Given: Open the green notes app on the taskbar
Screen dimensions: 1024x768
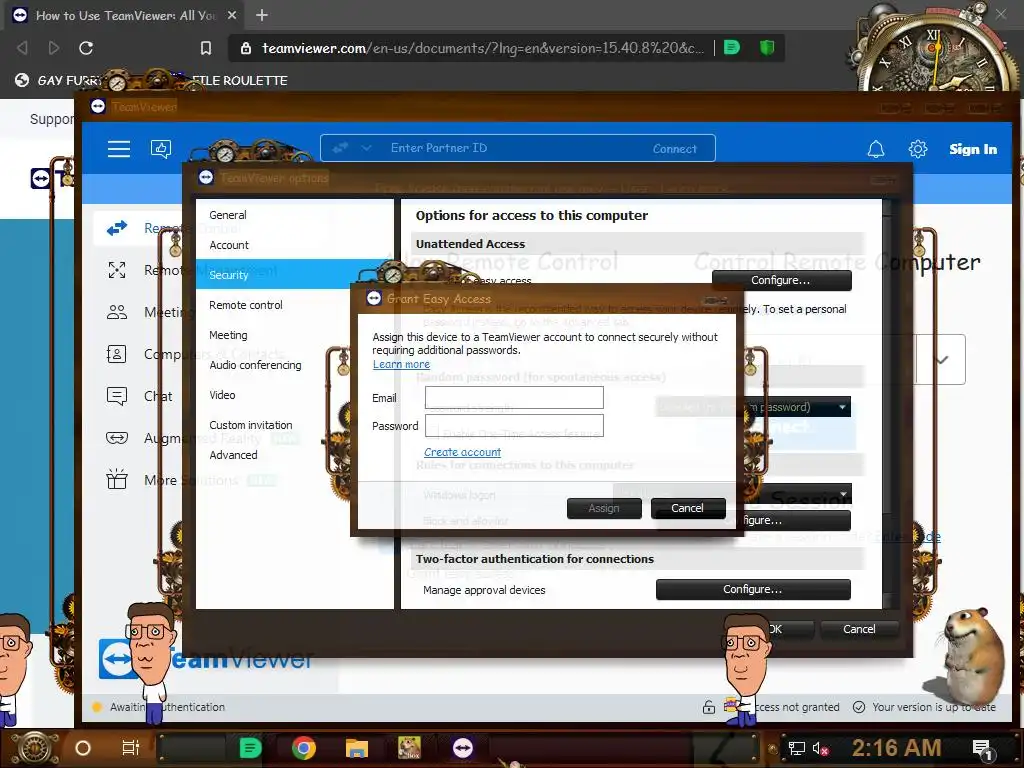Looking at the screenshot, I should (250, 748).
